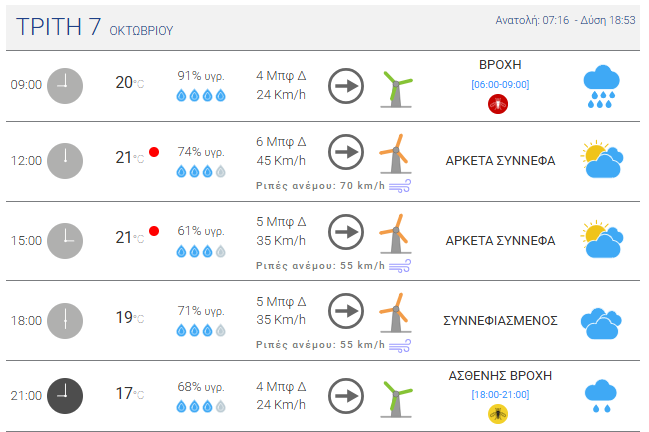
Task: Click the cloudy icon at 18:00
Action: 602,321
